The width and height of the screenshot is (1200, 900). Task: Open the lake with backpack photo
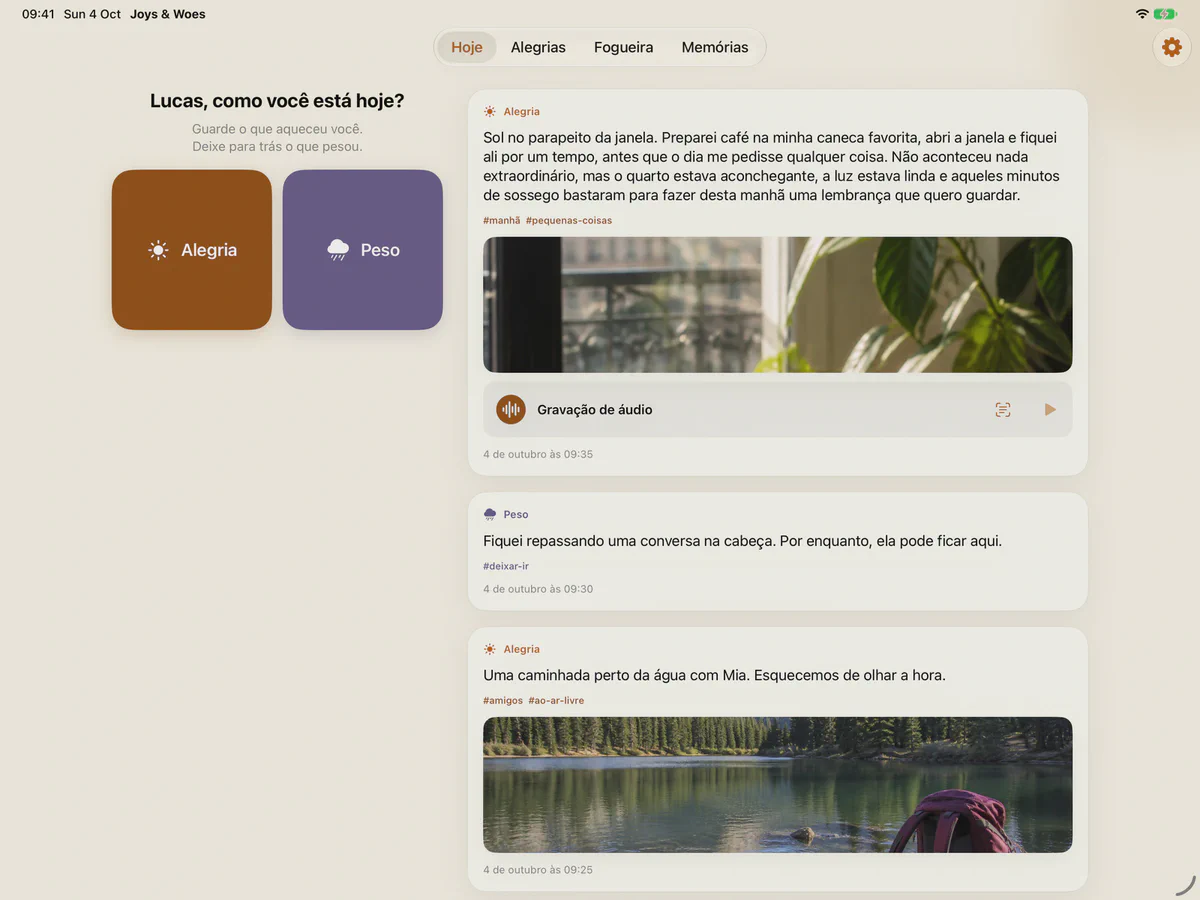[778, 785]
